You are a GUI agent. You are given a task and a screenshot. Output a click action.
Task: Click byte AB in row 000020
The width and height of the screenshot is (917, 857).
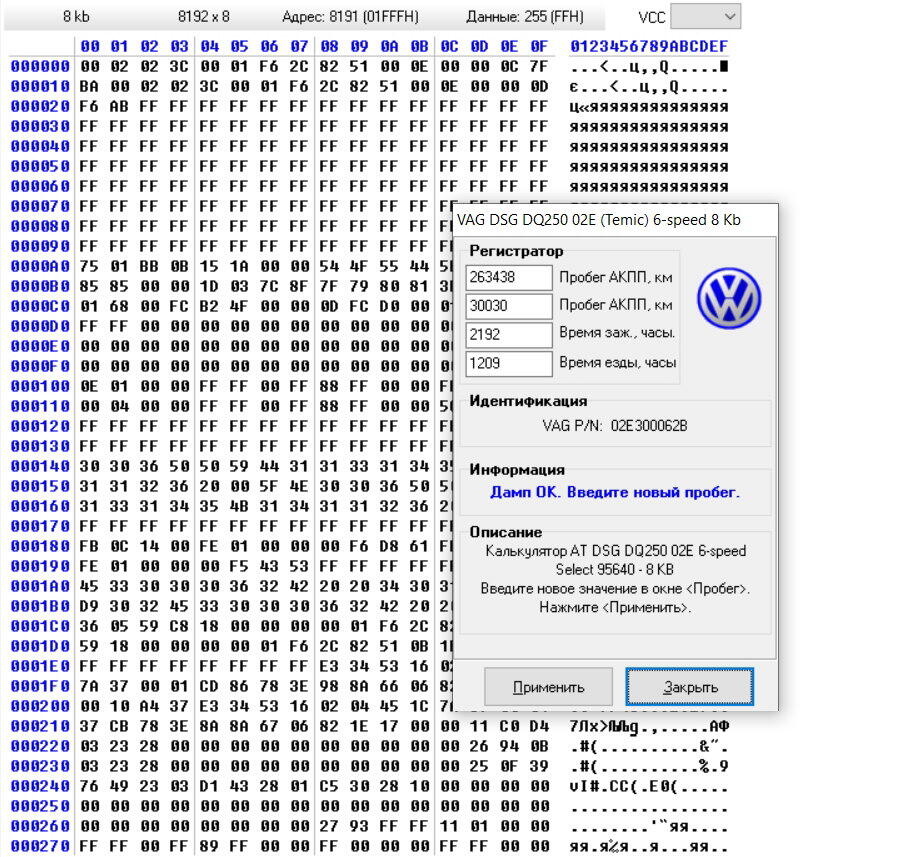point(119,106)
